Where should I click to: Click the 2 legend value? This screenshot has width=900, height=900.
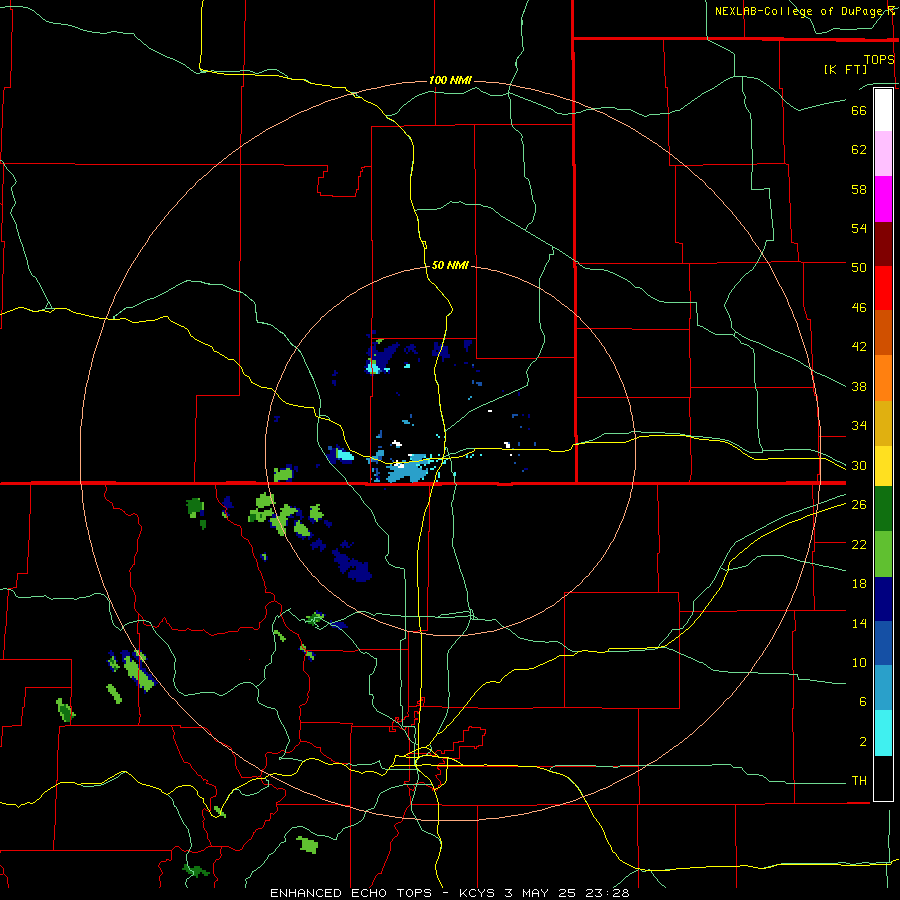(863, 742)
